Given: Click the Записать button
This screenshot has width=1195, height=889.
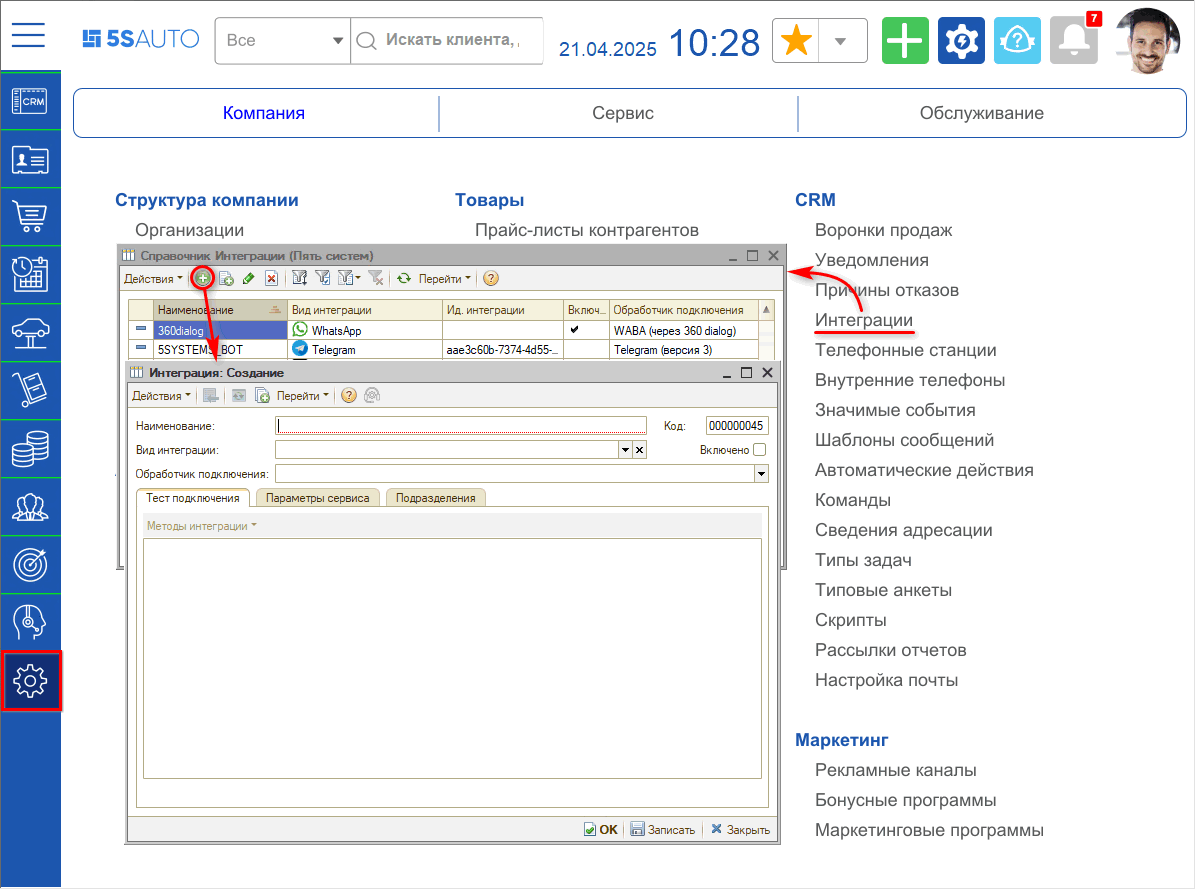Looking at the screenshot, I should point(663,829).
